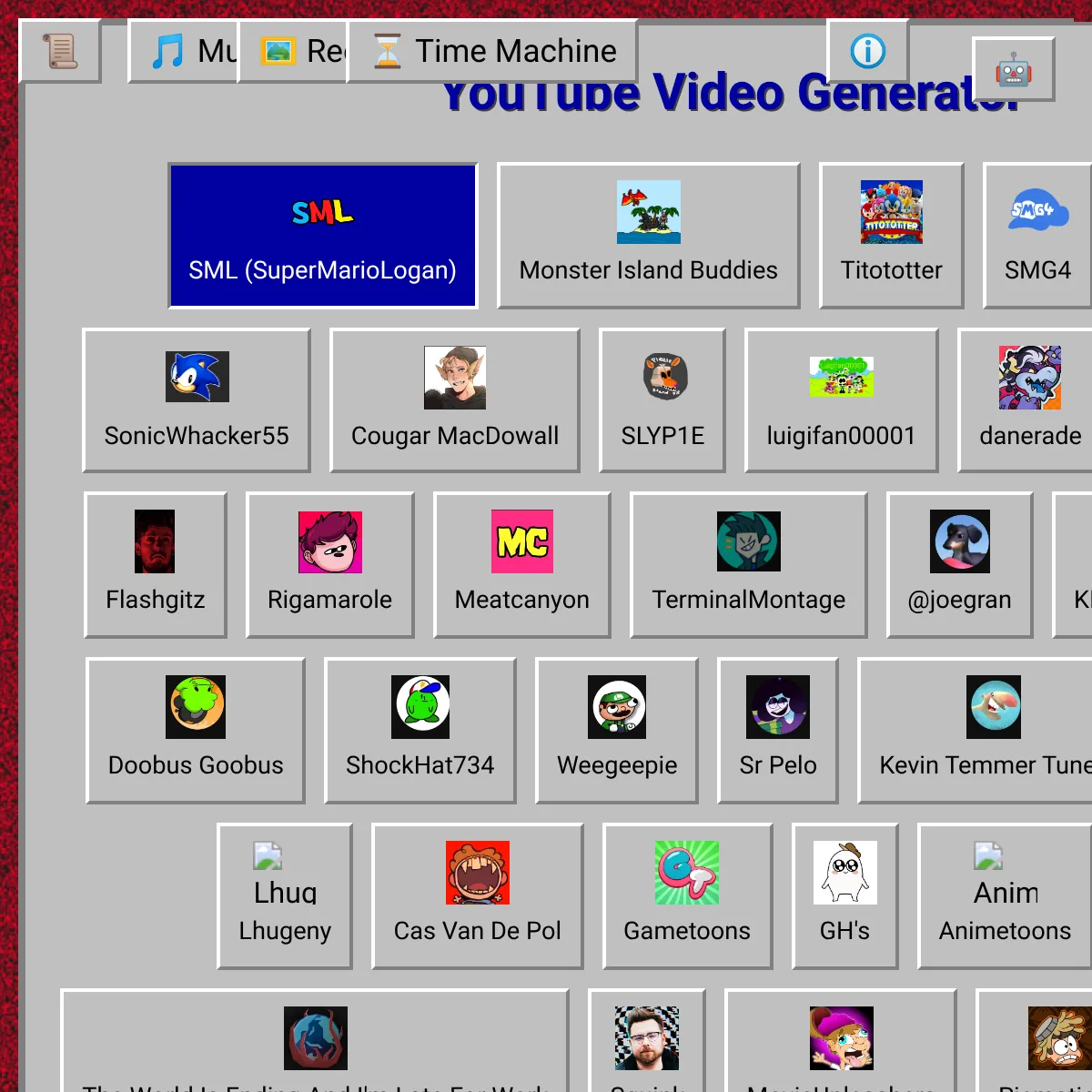Choose the Cougar MacDowall channel
Screen dimensions: 1092x1092
click(455, 400)
